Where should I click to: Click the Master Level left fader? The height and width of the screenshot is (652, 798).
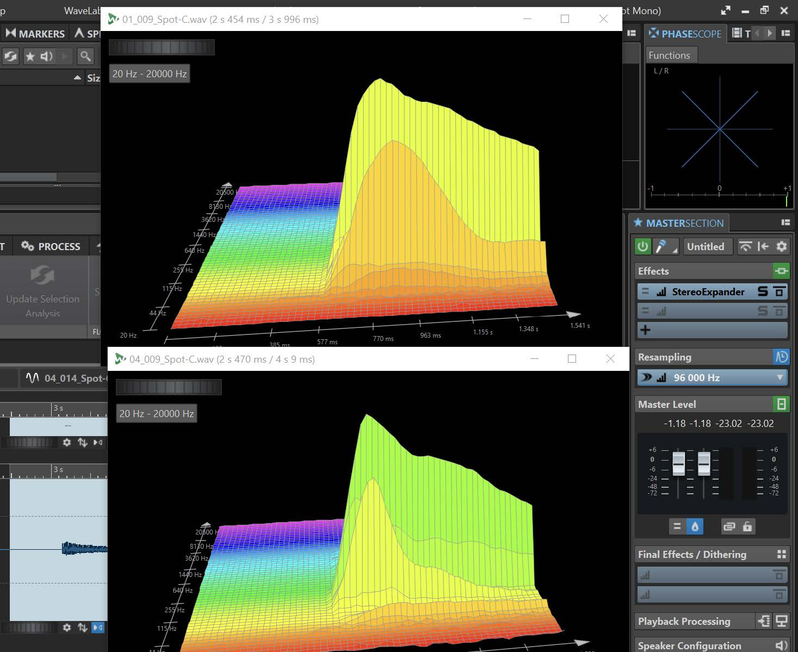click(x=679, y=463)
